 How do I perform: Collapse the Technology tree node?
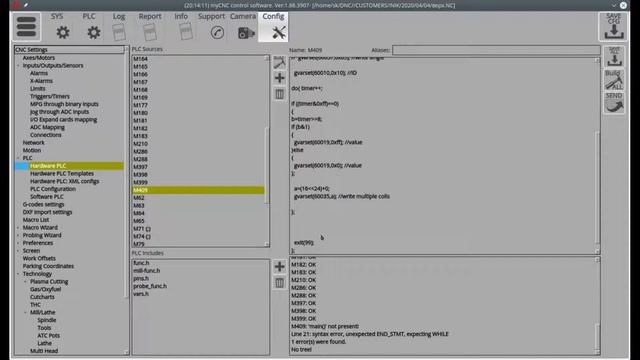[x=18, y=274]
